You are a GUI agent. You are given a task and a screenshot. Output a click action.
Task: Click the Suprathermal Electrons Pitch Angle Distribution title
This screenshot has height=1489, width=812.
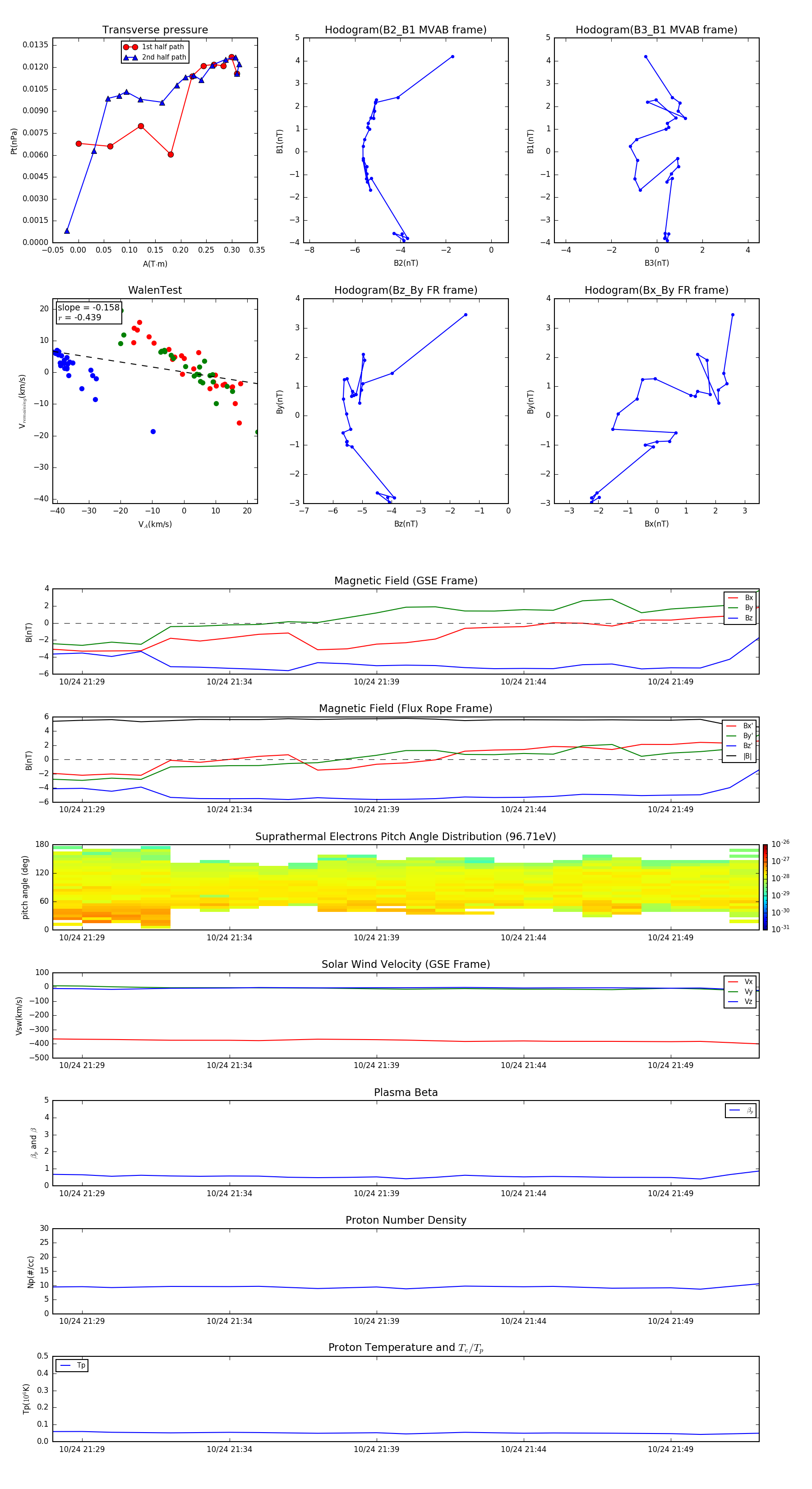click(406, 837)
